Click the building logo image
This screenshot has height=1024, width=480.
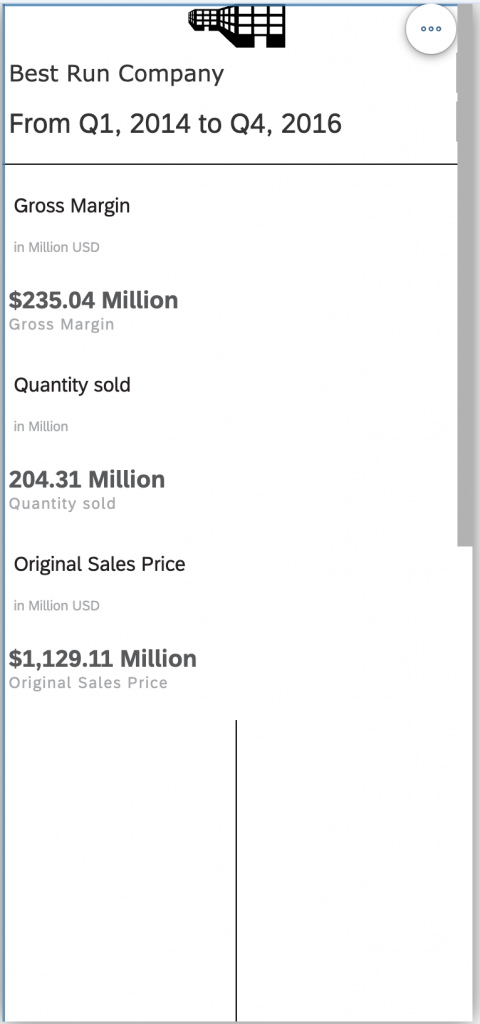pyautogui.click(x=236, y=27)
